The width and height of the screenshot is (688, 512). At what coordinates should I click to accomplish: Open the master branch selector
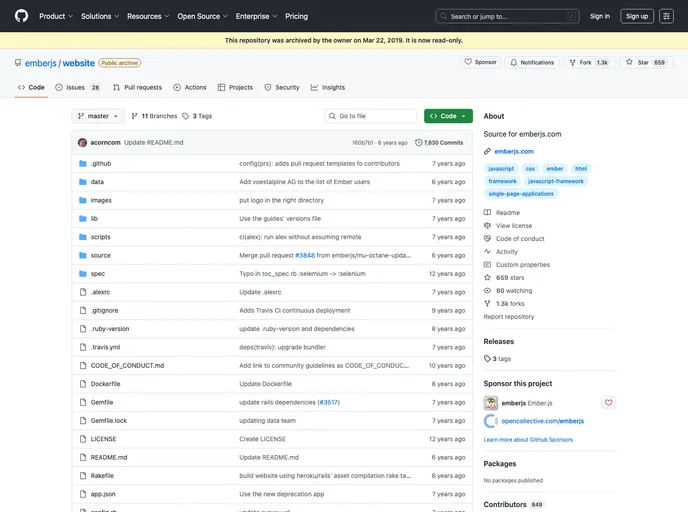pos(98,116)
